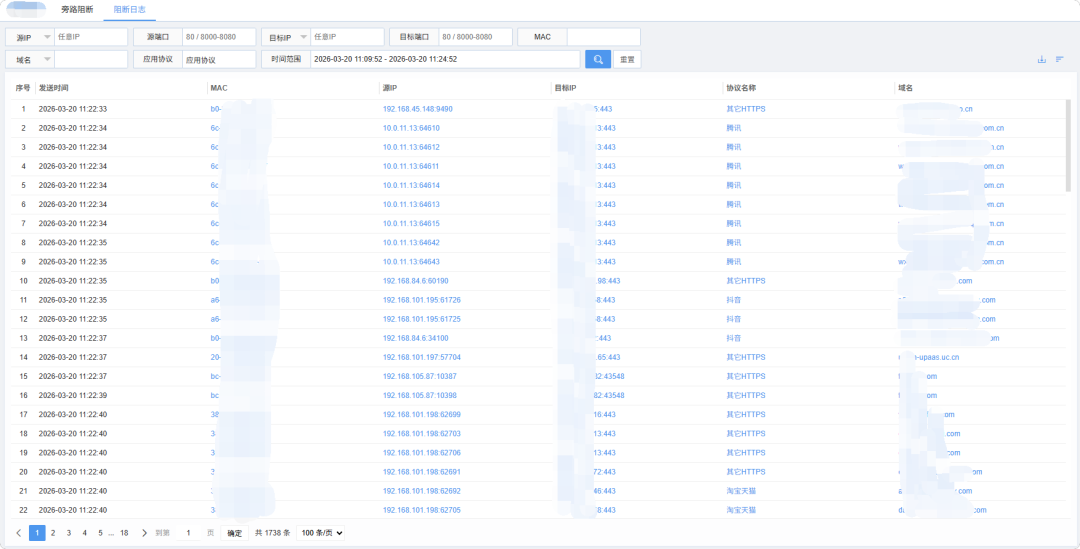Viewport: 1080px width, 549px height.
Task: Open the column filter settings icon
Action: coord(1060,59)
